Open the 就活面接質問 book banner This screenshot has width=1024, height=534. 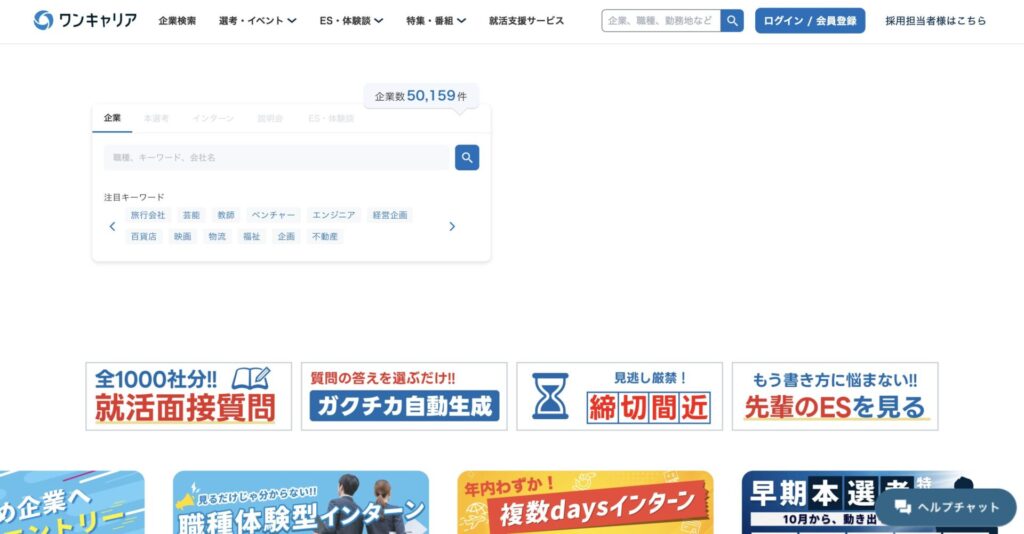pyautogui.click(x=189, y=396)
